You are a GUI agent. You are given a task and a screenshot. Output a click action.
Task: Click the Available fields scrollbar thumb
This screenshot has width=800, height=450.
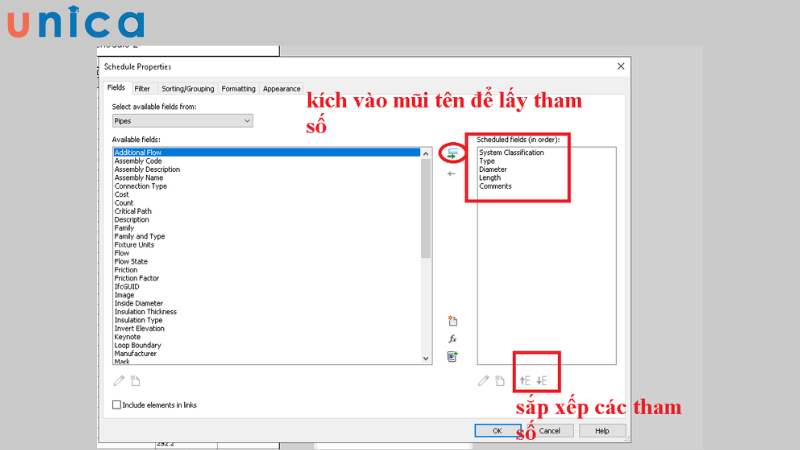[x=426, y=208]
